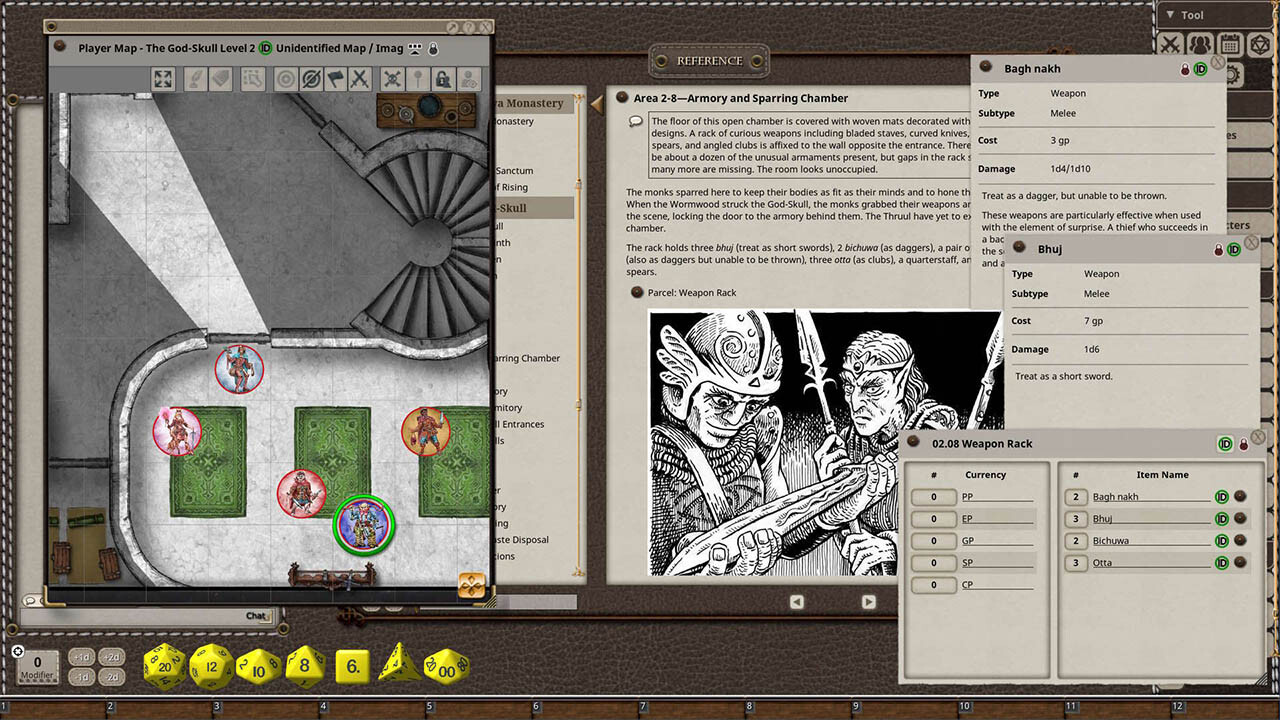Screen dimensions: 1280x720
Task: Expand the Sparring Chamber entry in the sidebar
Action: click(x=525, y=358)
